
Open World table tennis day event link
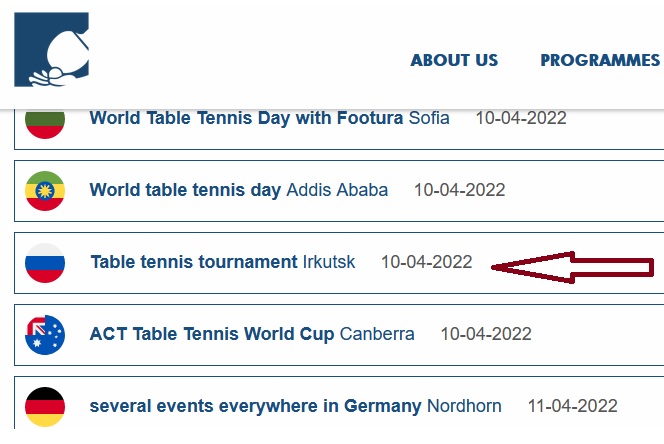coord(185,190)
